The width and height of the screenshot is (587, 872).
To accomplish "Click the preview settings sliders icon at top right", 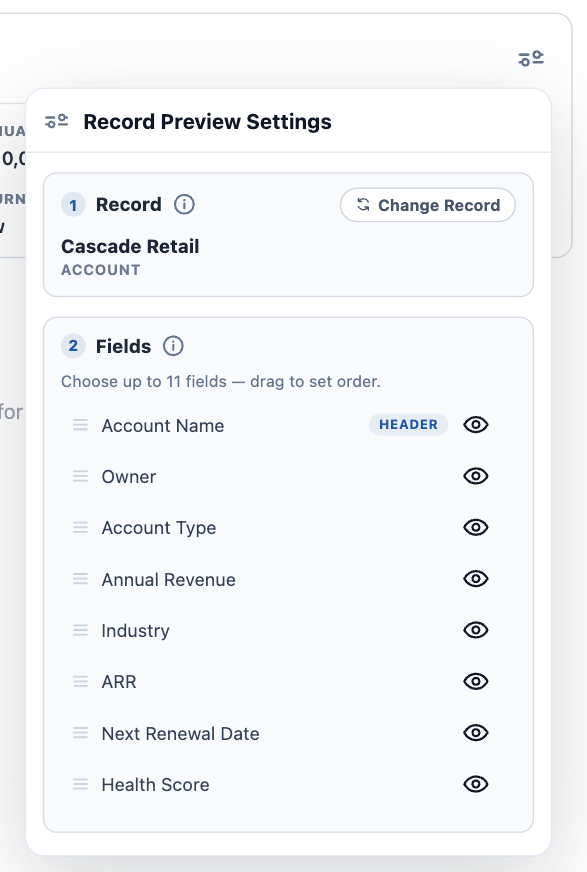I will tap(531, 58).
